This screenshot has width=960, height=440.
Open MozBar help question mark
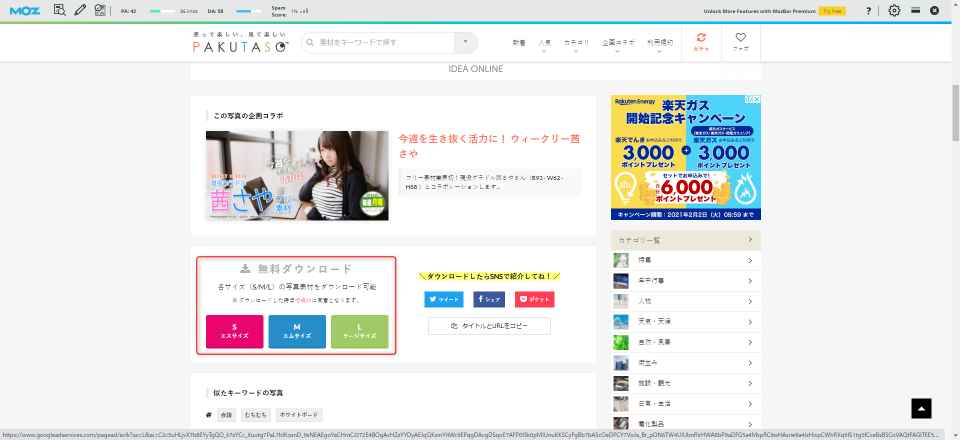pos(868,10)
